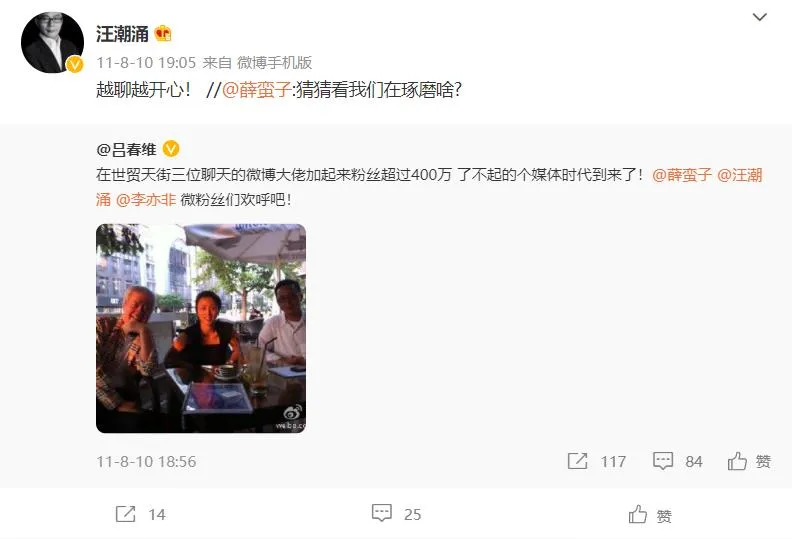Screen dimensions: 792x539
Task: Open the @薛蛮子 mention in the repost comment
Action: (x=257, y=90)
